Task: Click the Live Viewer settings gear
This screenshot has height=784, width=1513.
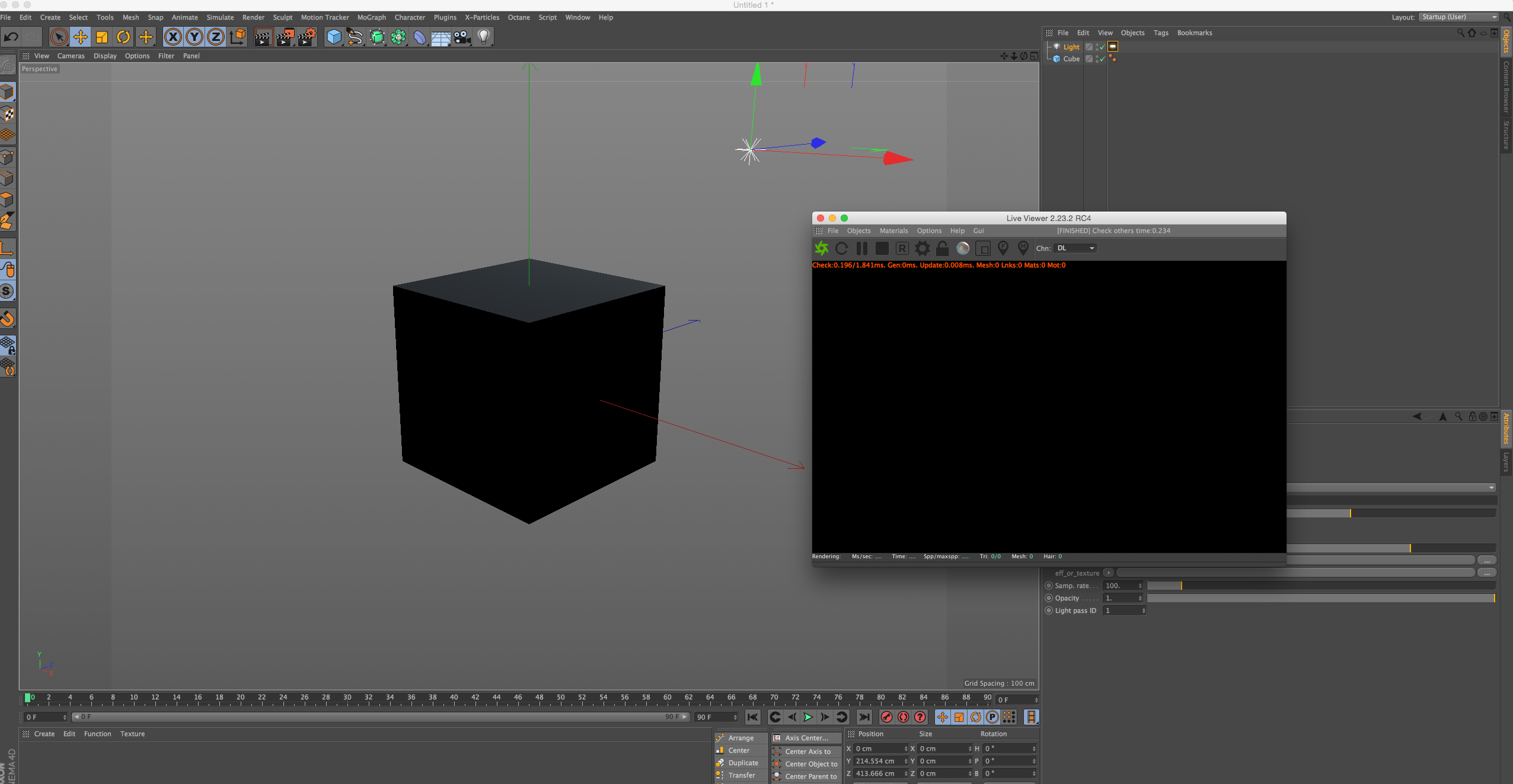Action: [x=922, y=248]
